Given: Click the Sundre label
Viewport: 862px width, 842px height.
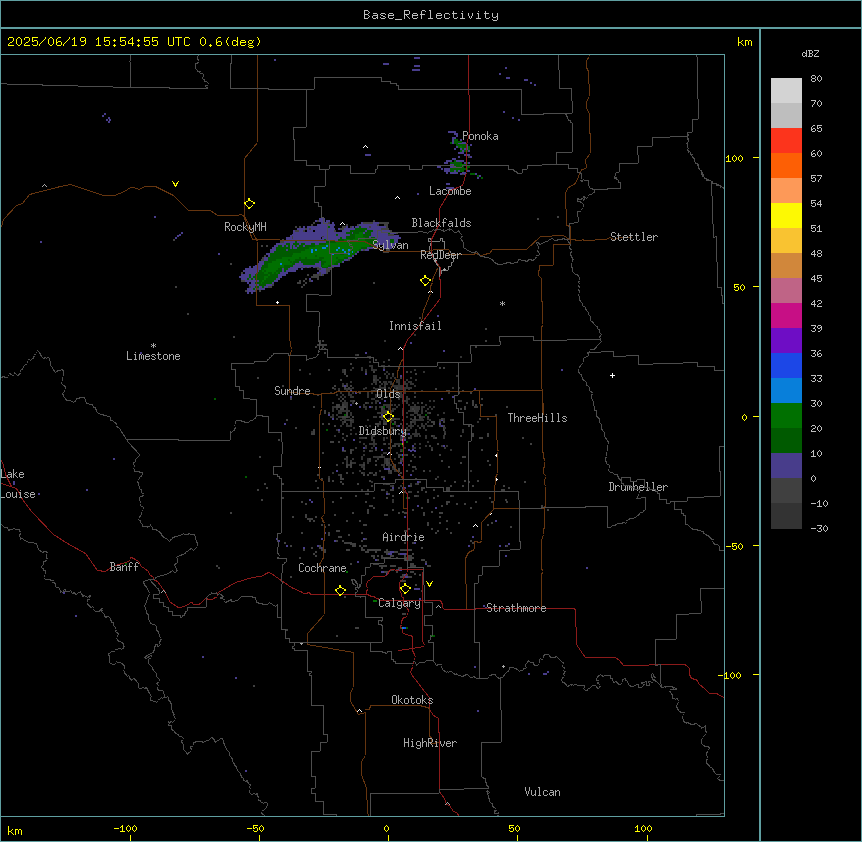Looking at the screenshot, I should pos(292,391).
